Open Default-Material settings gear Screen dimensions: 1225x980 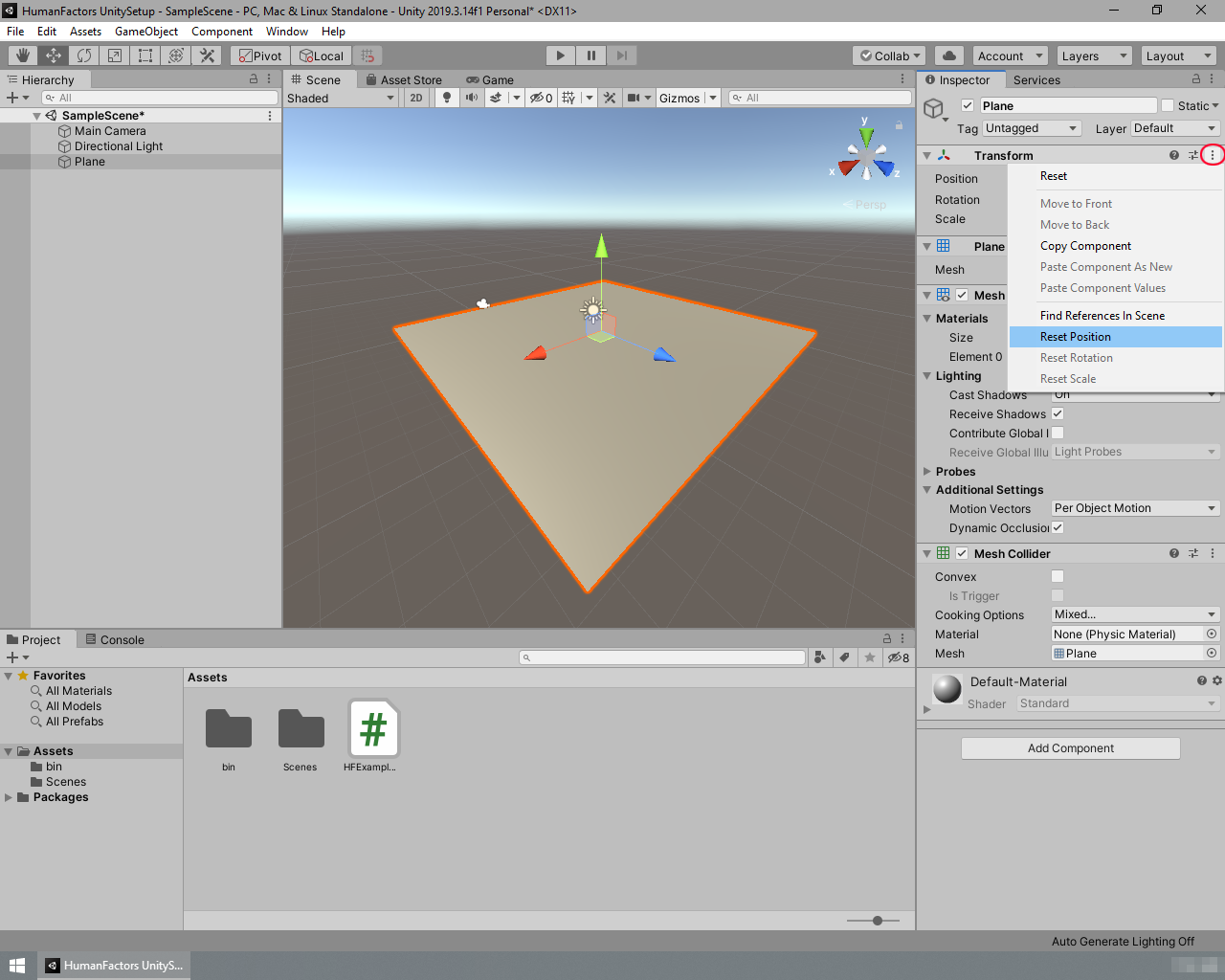(x=1217, y=680)
